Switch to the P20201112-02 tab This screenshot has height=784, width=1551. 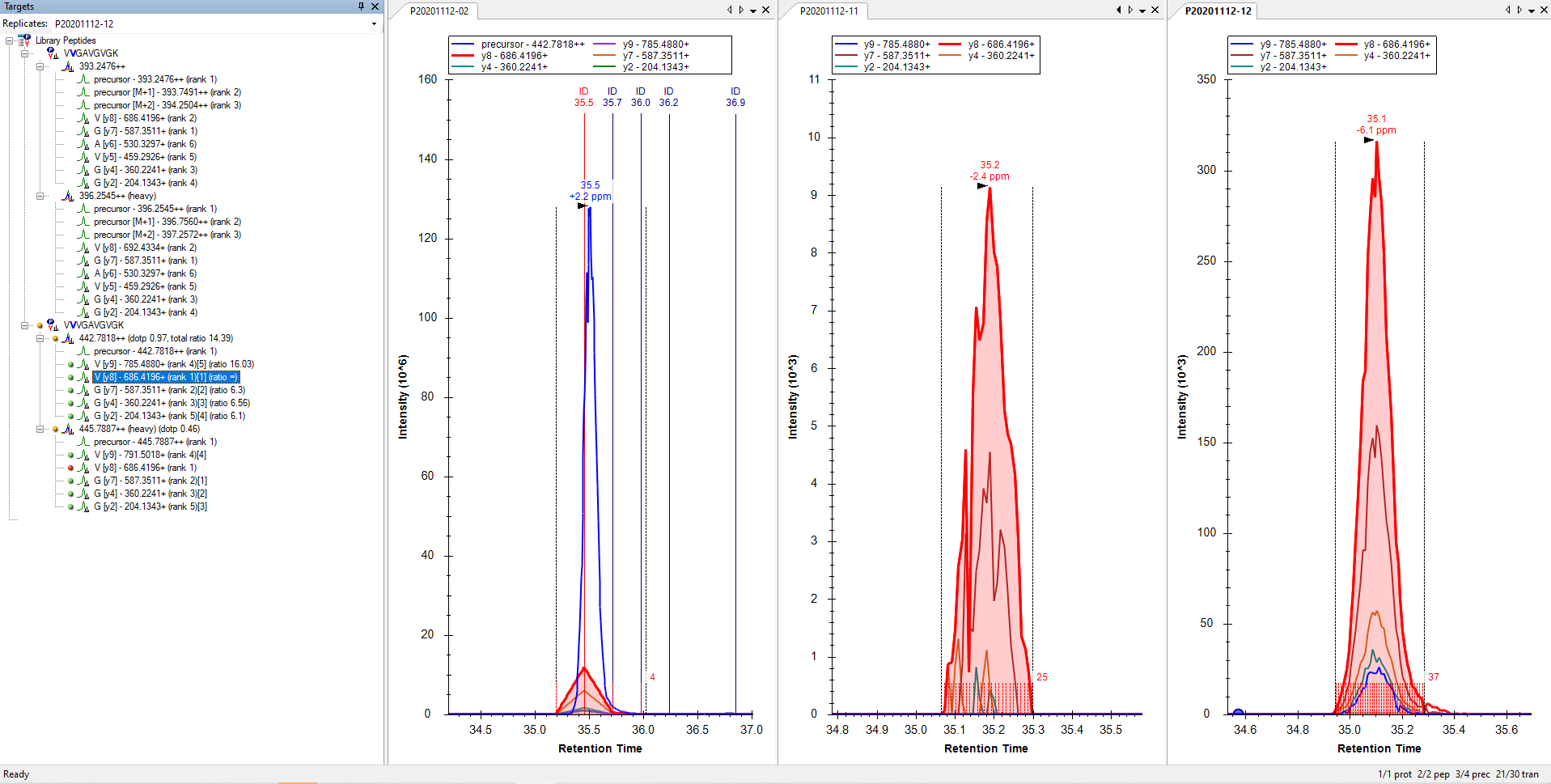click(x=439, y=11)
